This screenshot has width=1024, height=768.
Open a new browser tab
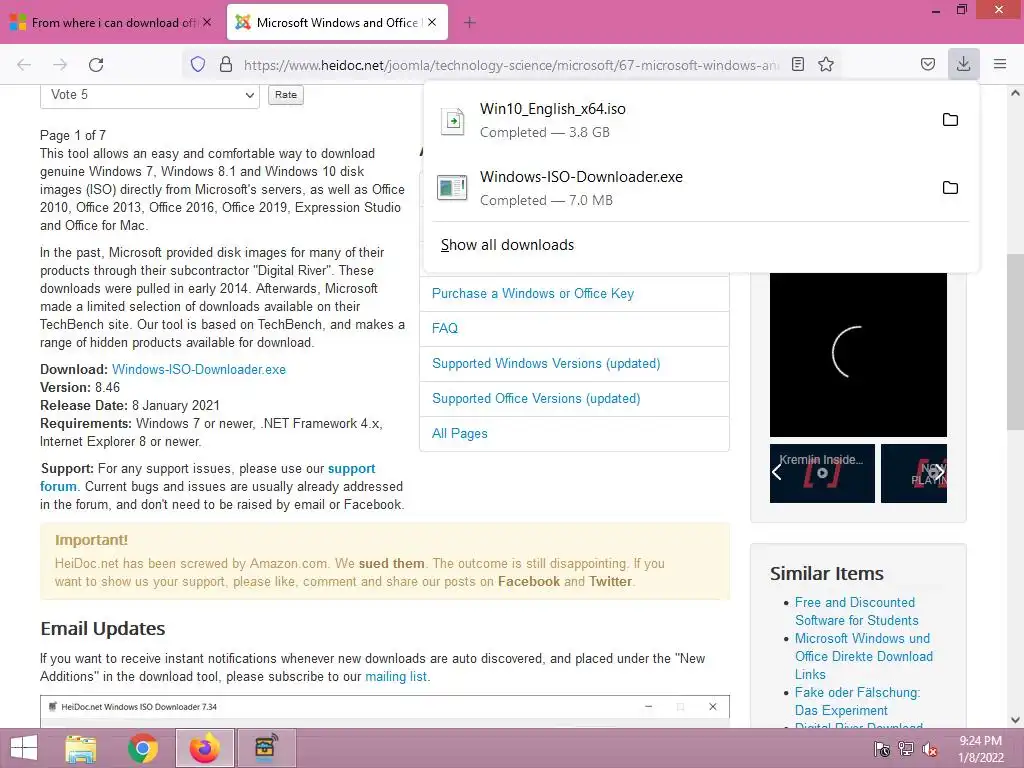click(x=470, y=23)
